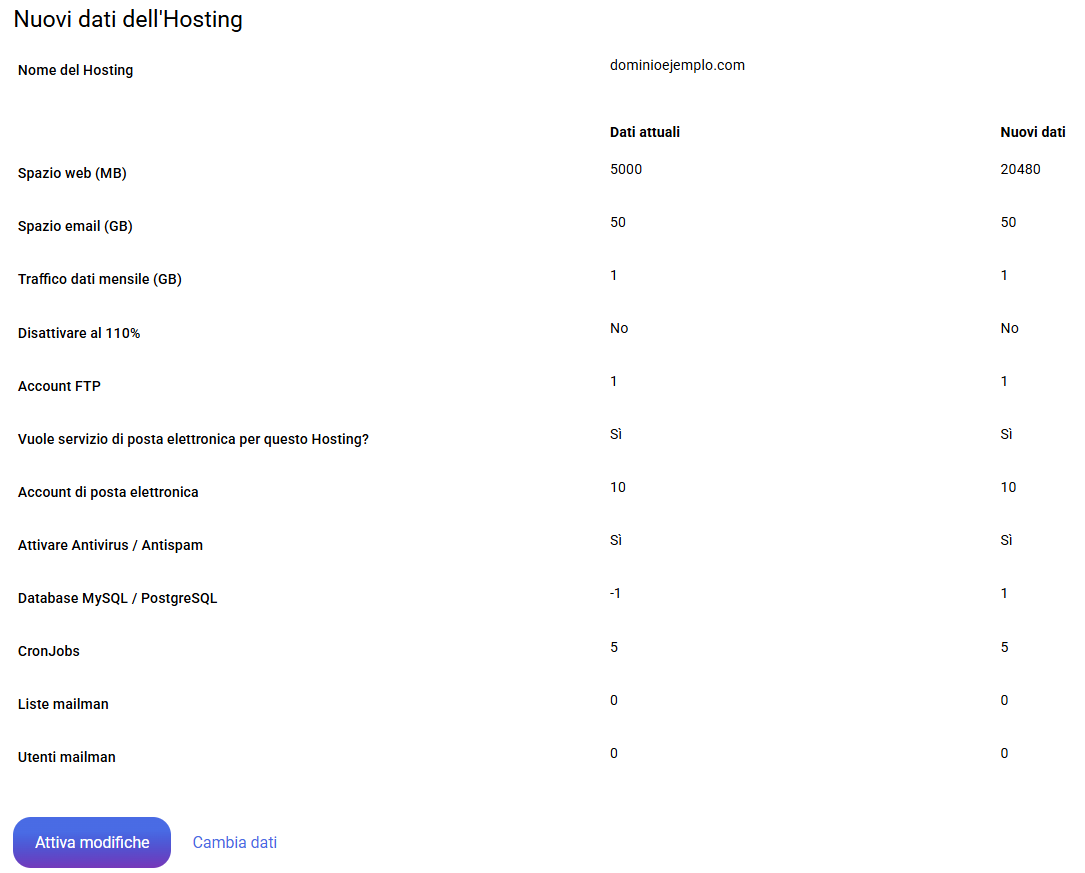Click the Dati attuali column header
This screenshot has width=1085, height=873.
pos(645,132)
